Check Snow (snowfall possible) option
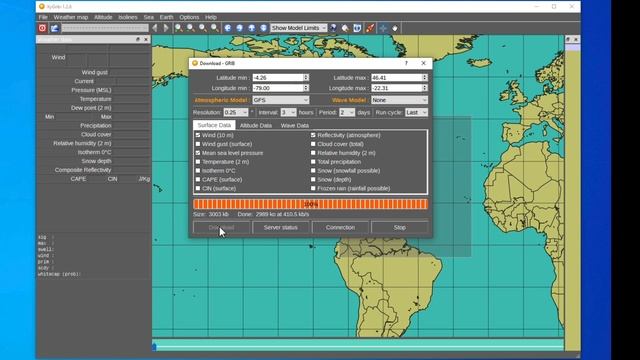Image resolution: width=640 pixels, height=360 pixels. (313, 171)
